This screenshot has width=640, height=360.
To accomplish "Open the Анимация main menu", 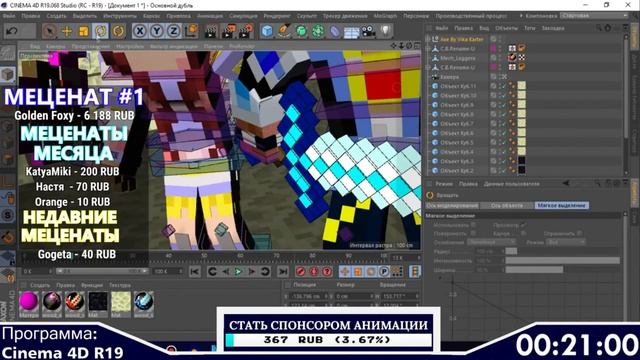I will point(210,16).
